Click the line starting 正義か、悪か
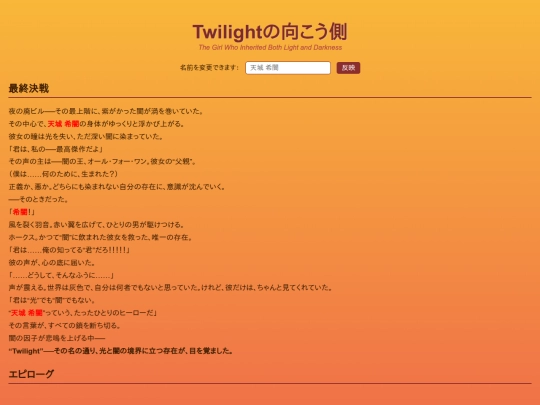 117,187
